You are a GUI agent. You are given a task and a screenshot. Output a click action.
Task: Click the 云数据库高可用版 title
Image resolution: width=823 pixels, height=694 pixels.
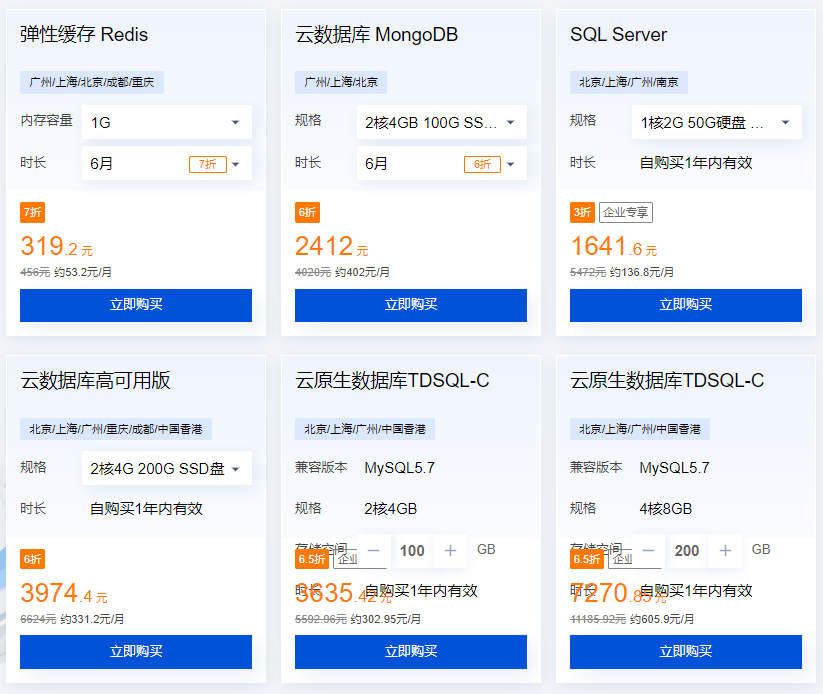[x=96, y=381]
